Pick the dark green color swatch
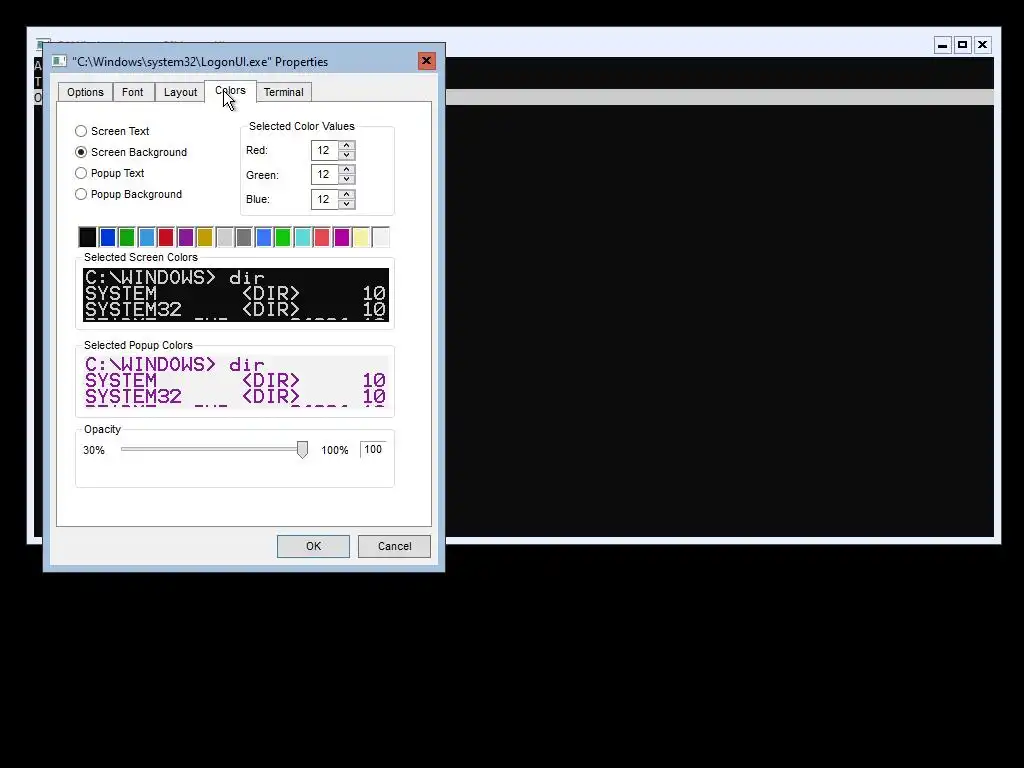The image size is (1024, 768). click(x=127, y=237)
